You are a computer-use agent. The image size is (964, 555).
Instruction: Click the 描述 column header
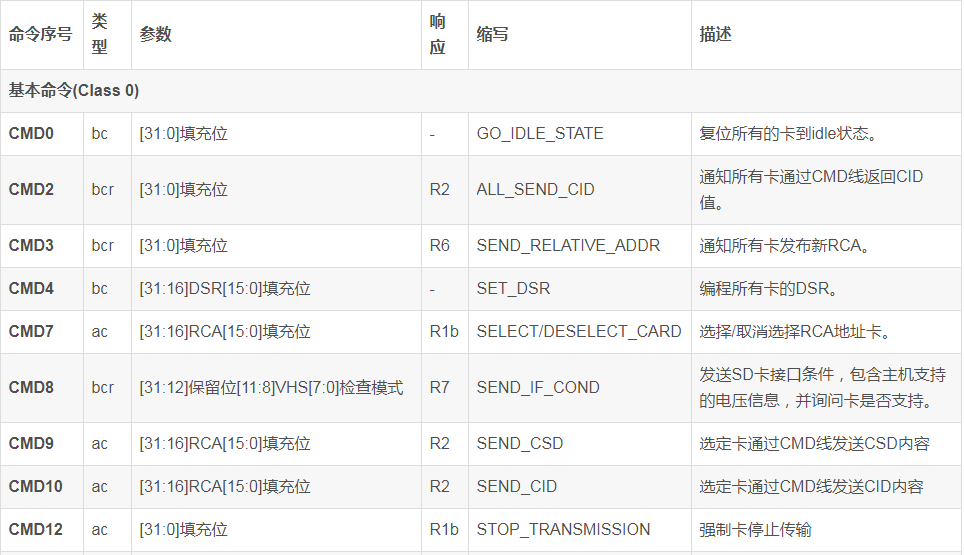(715, 34)
